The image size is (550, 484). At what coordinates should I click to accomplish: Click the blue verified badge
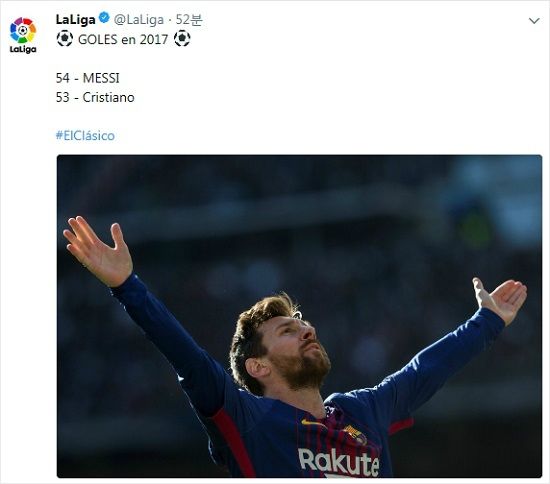coord(104,18)
